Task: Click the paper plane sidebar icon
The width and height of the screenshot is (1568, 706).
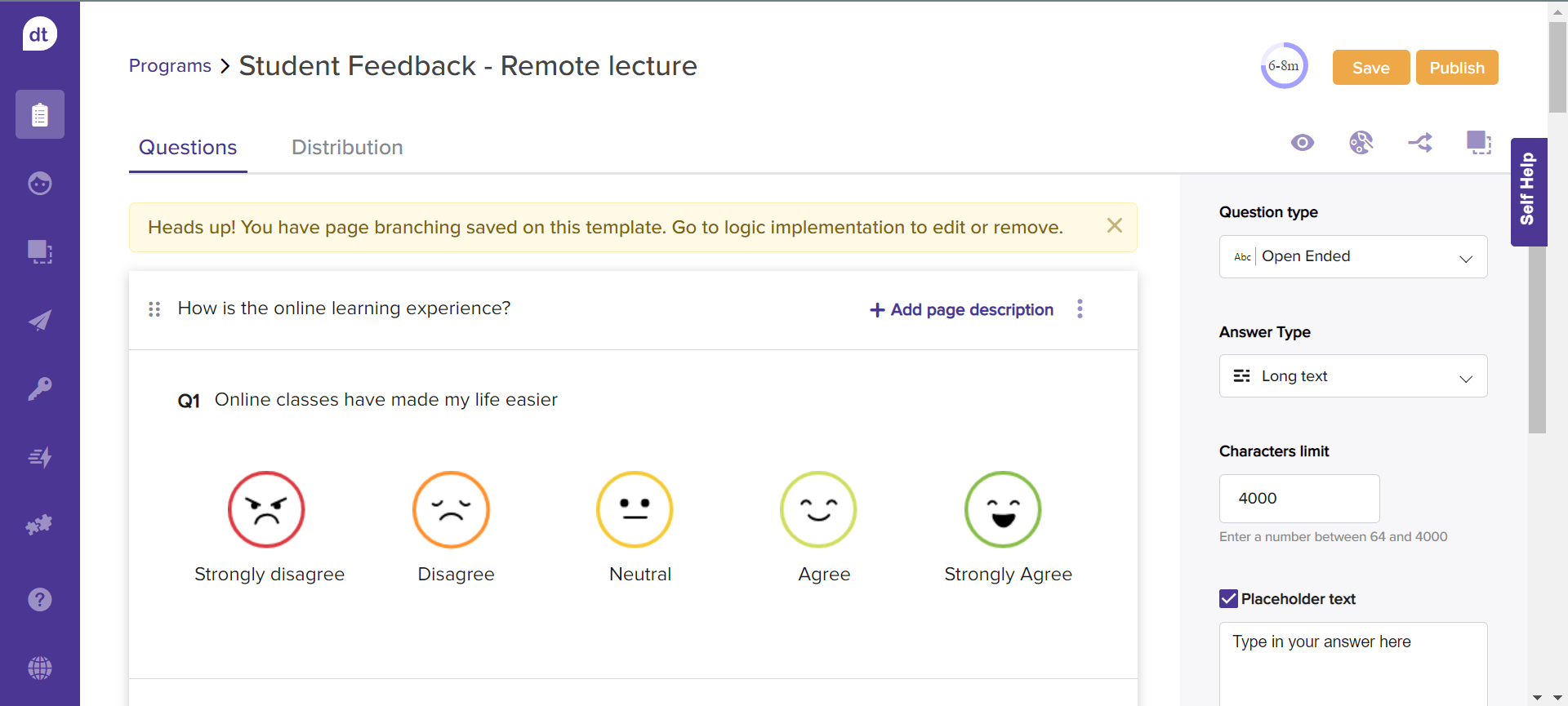Action: (x=39, y=320)
